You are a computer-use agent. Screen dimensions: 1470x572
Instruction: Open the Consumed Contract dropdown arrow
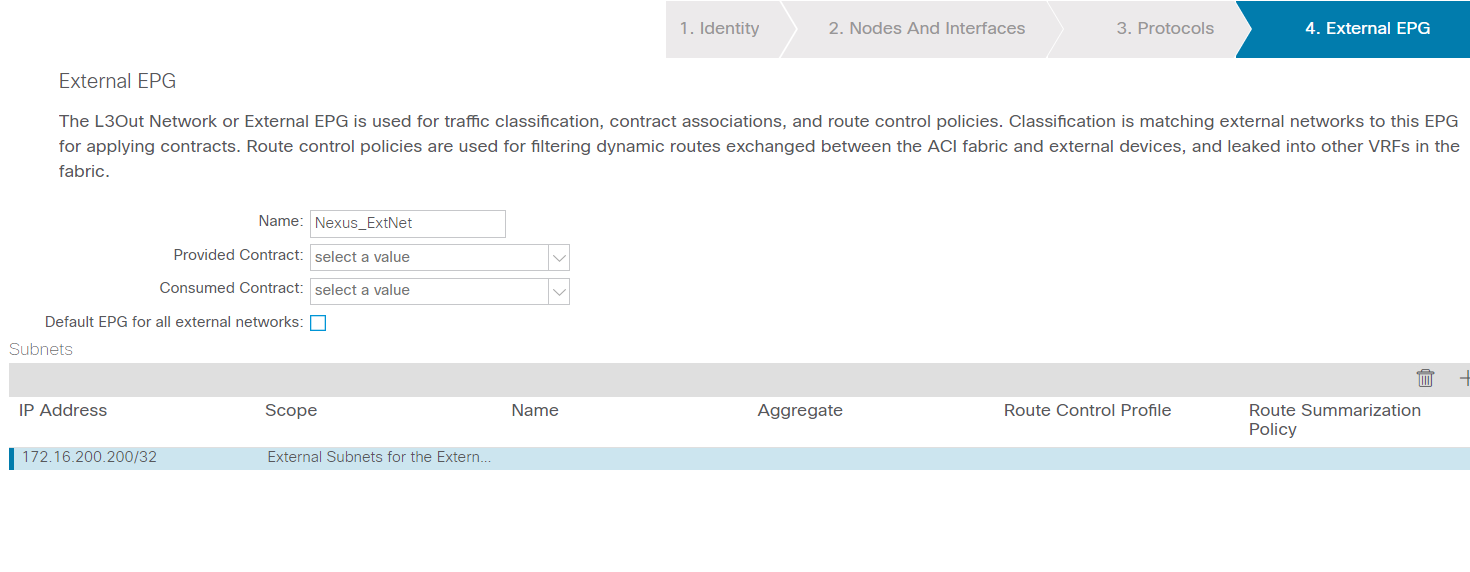[x=559, y=290]
